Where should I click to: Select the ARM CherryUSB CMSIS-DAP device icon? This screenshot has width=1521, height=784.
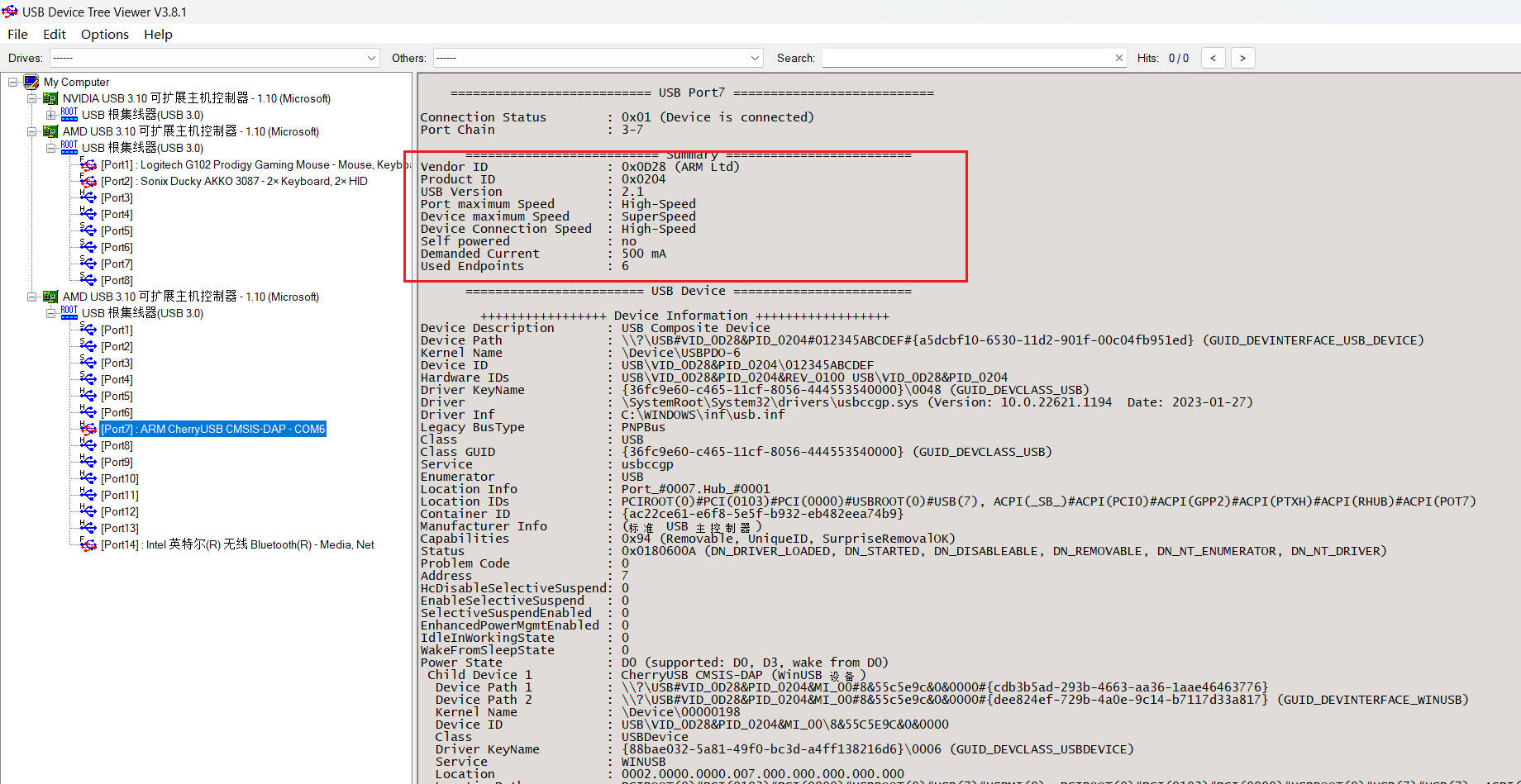(x=88, y=429)
